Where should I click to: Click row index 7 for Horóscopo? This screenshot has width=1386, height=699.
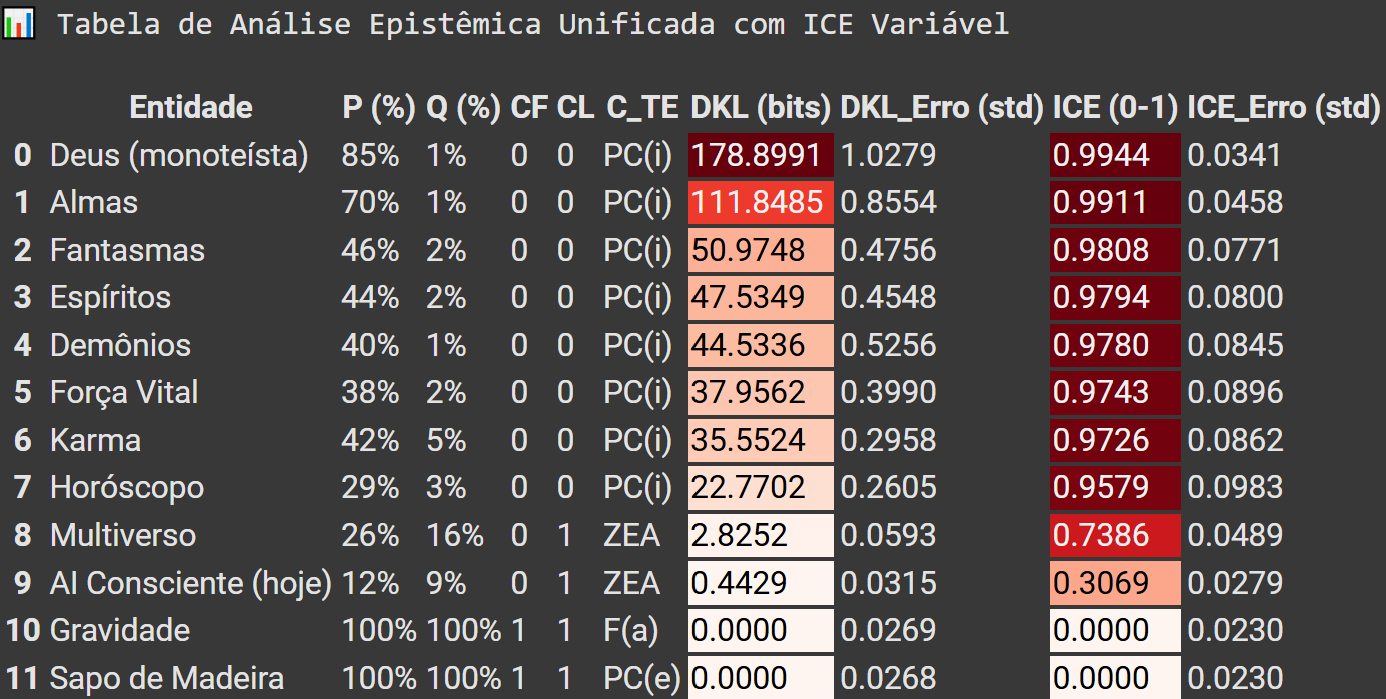point(22,488)
